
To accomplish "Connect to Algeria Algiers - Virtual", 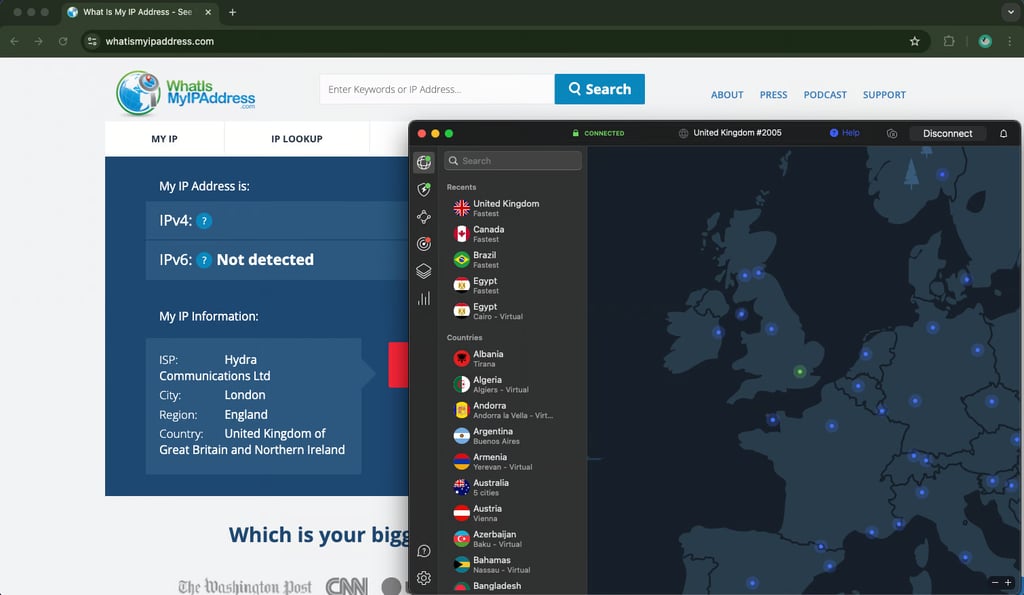I will [513, 384].
